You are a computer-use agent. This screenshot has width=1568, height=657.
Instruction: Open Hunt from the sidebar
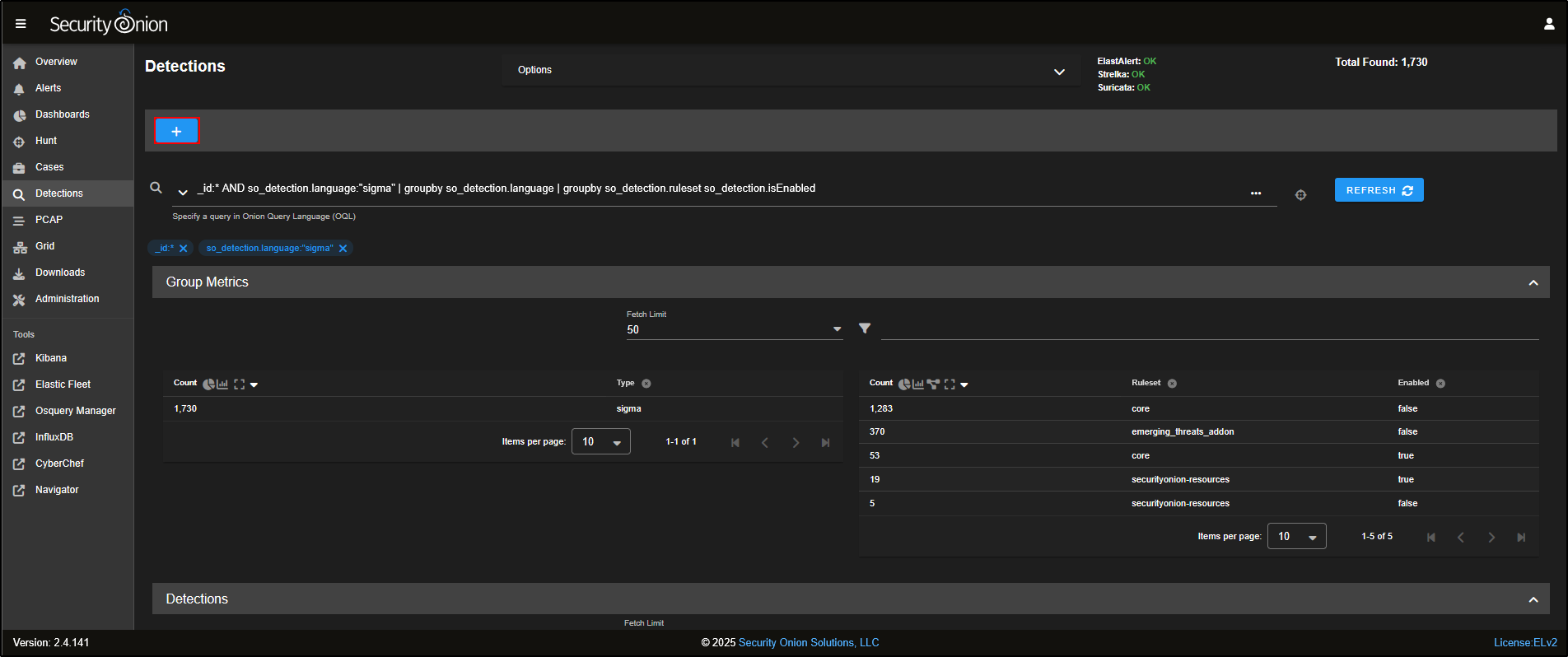coord(46,141)
